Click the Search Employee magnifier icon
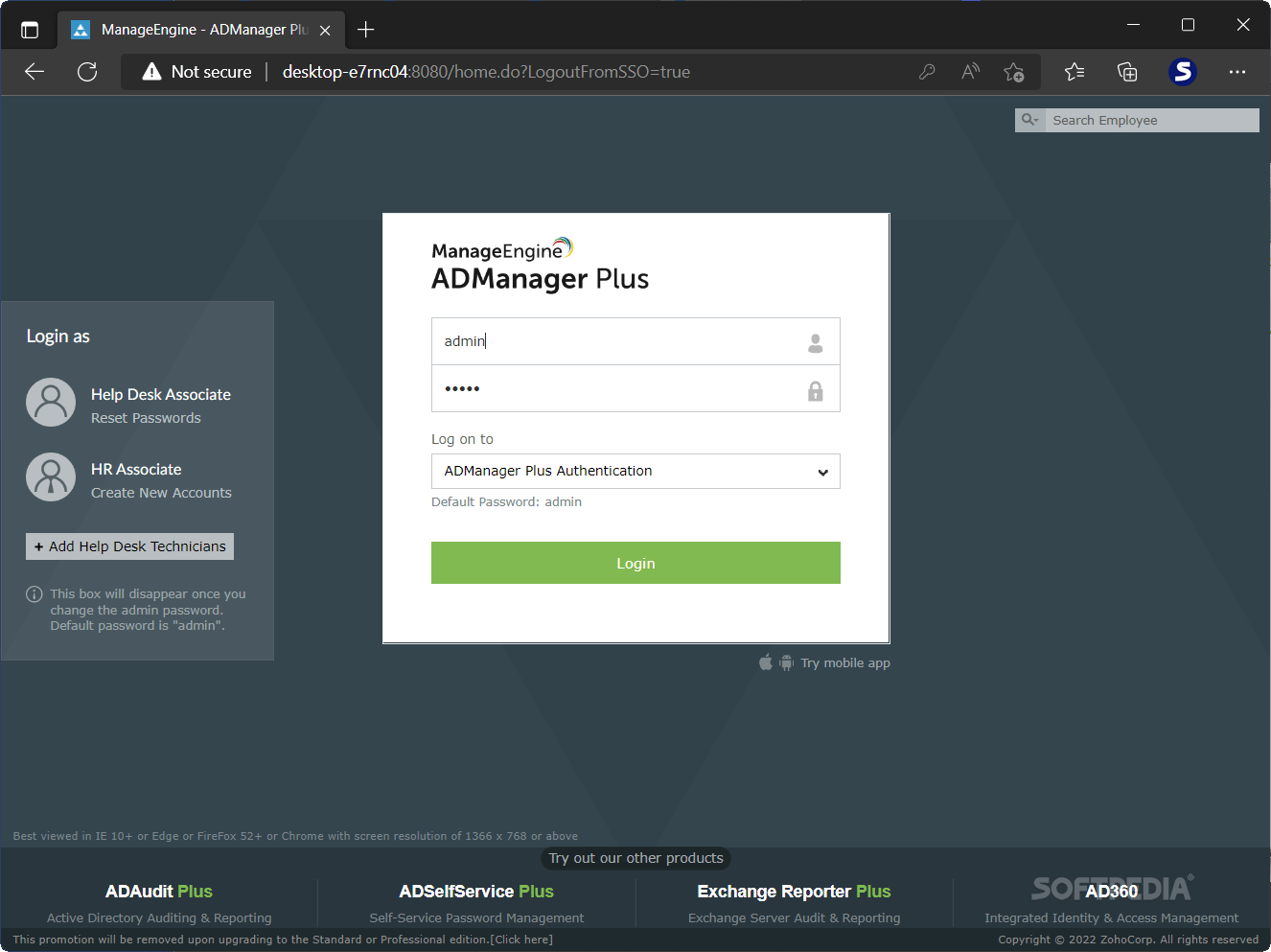1271x952 pixels. tap(1029, 120)
